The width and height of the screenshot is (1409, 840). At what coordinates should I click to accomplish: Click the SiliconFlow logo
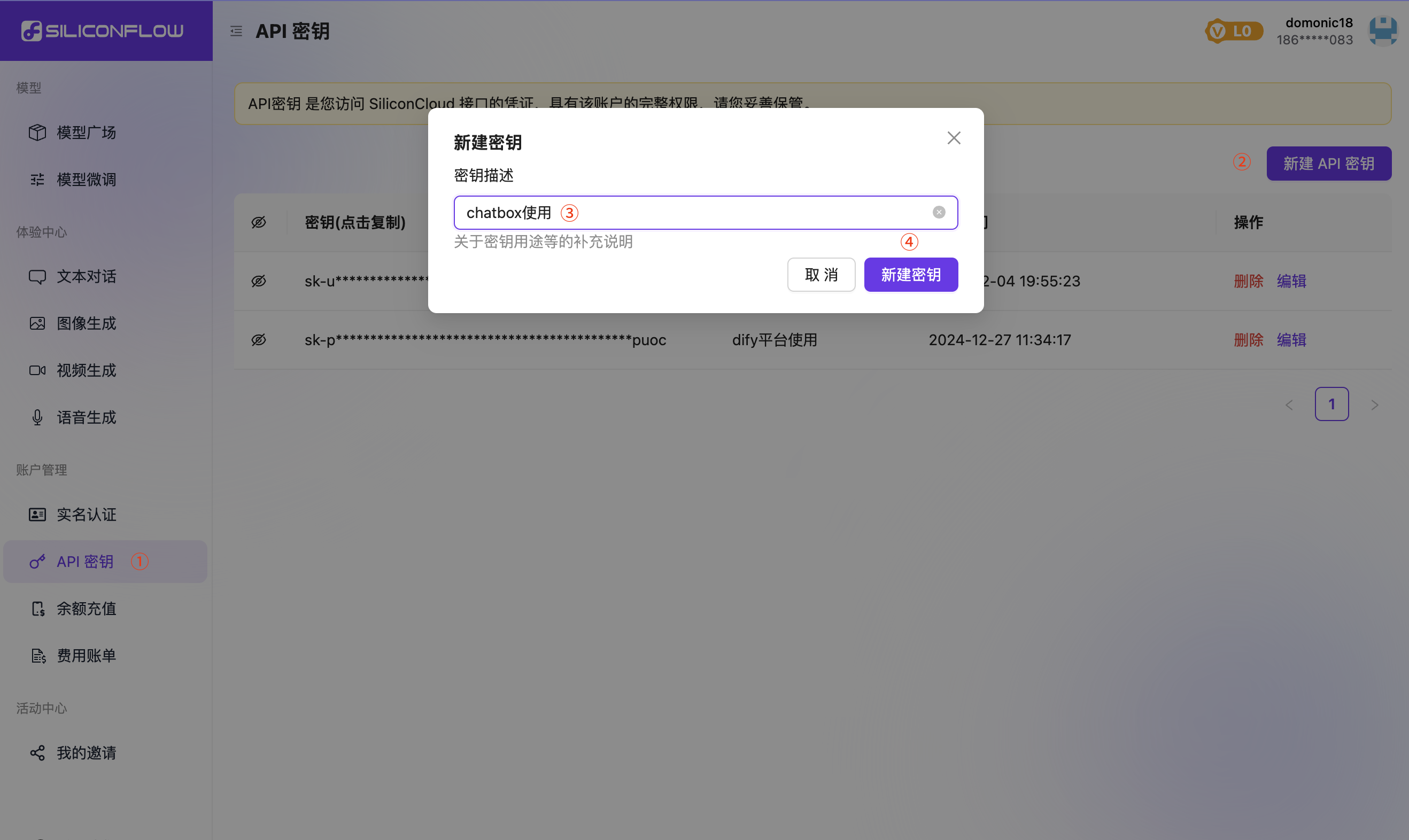(103, 30)
